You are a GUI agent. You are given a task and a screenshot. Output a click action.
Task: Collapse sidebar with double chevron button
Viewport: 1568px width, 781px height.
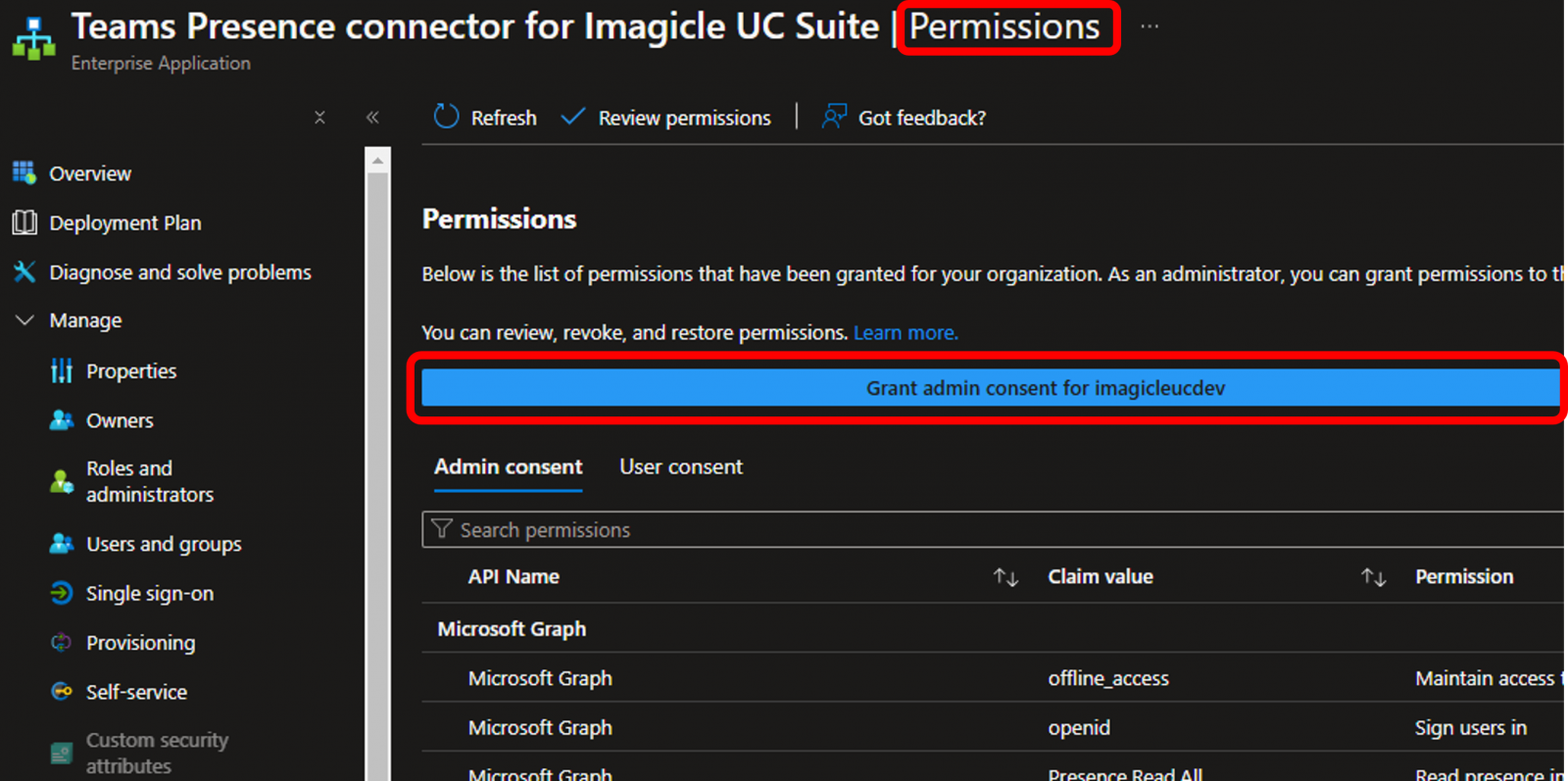pyautogui.click(x=372, y=118)
